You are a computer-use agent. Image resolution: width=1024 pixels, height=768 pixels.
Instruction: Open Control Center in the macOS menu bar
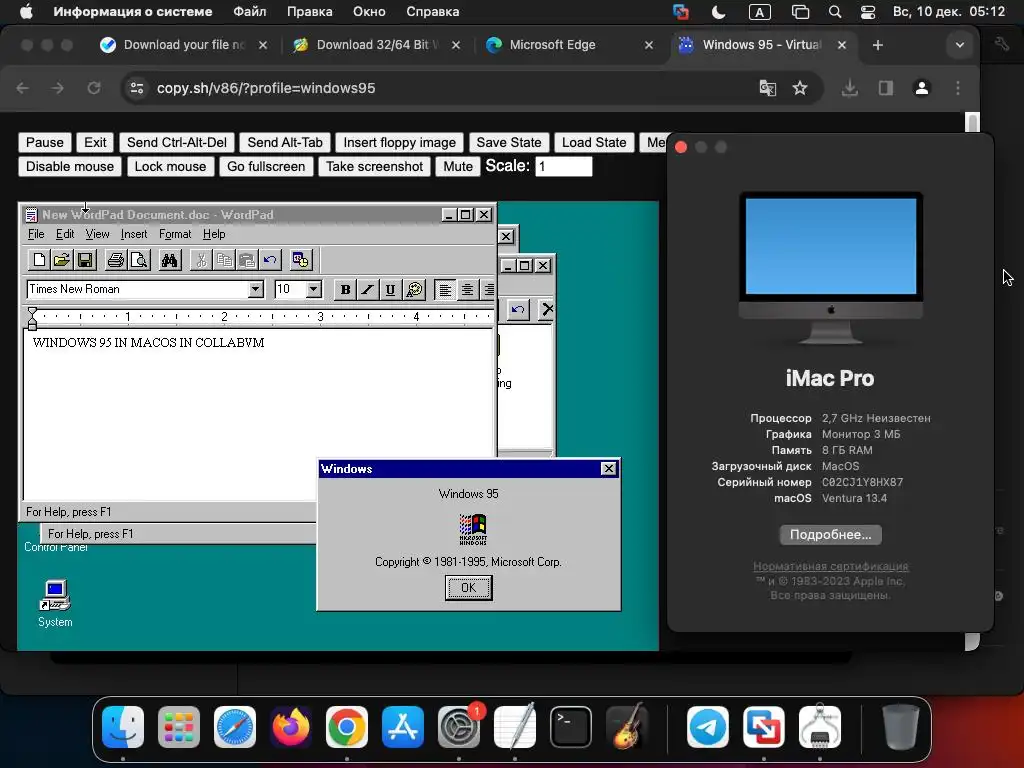867,12
